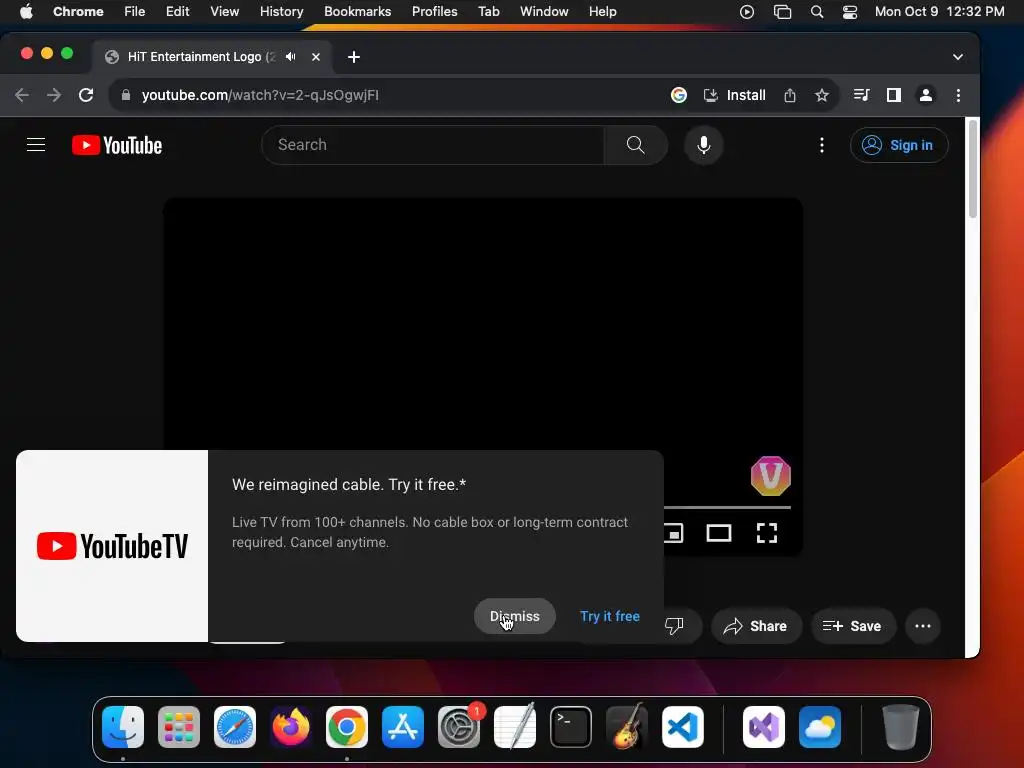This screenshot has height=768, width=1024.
Task: Mute the tab audio icon
Action: 291,57
